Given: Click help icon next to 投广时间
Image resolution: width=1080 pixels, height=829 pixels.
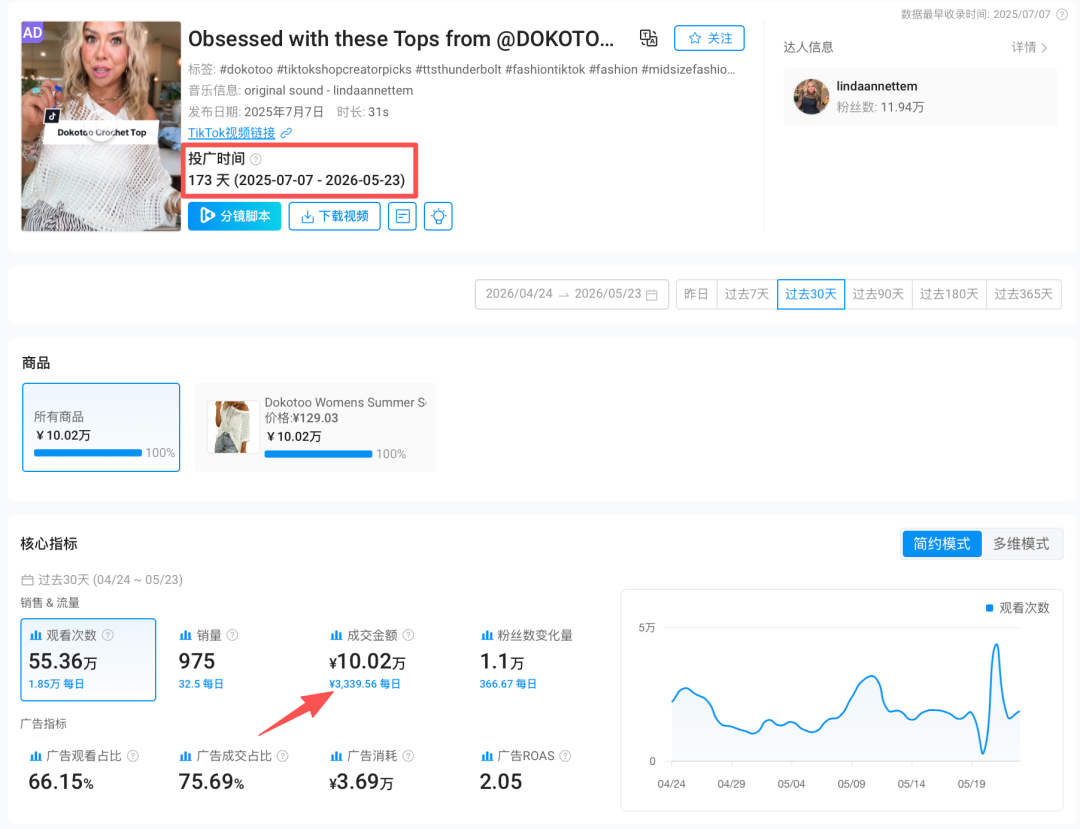Looking at the screenshot, I should tap(256, 159).
